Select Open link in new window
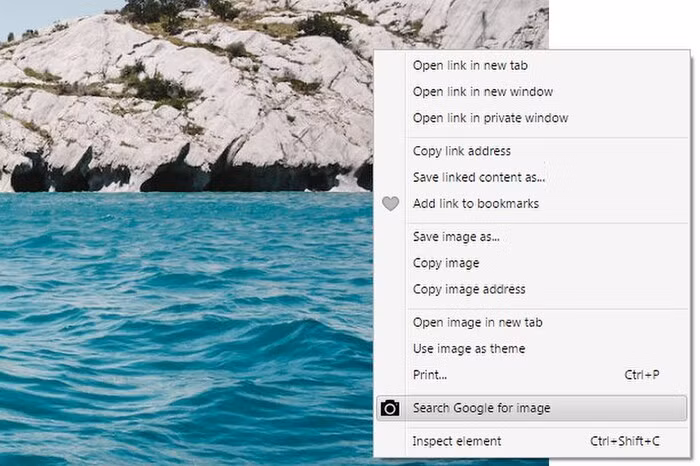The image size is (700, 466). (482, 92)
